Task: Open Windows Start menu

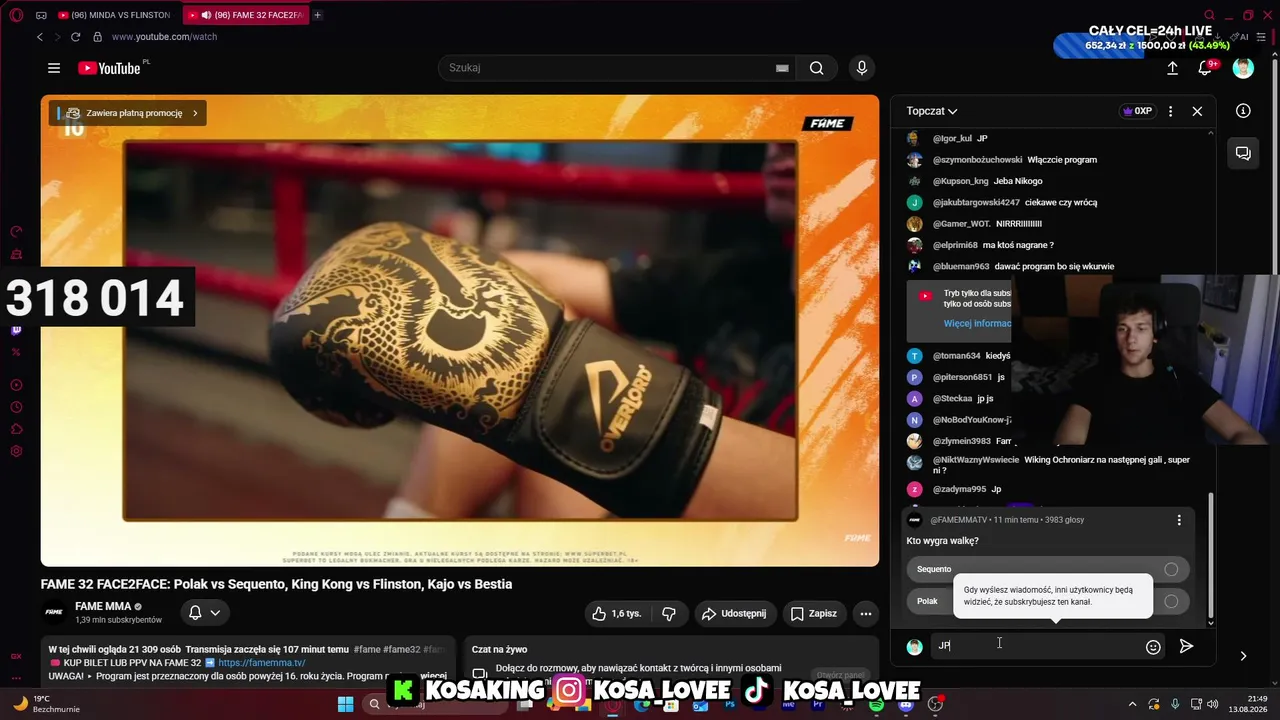Action: [345, 704]
